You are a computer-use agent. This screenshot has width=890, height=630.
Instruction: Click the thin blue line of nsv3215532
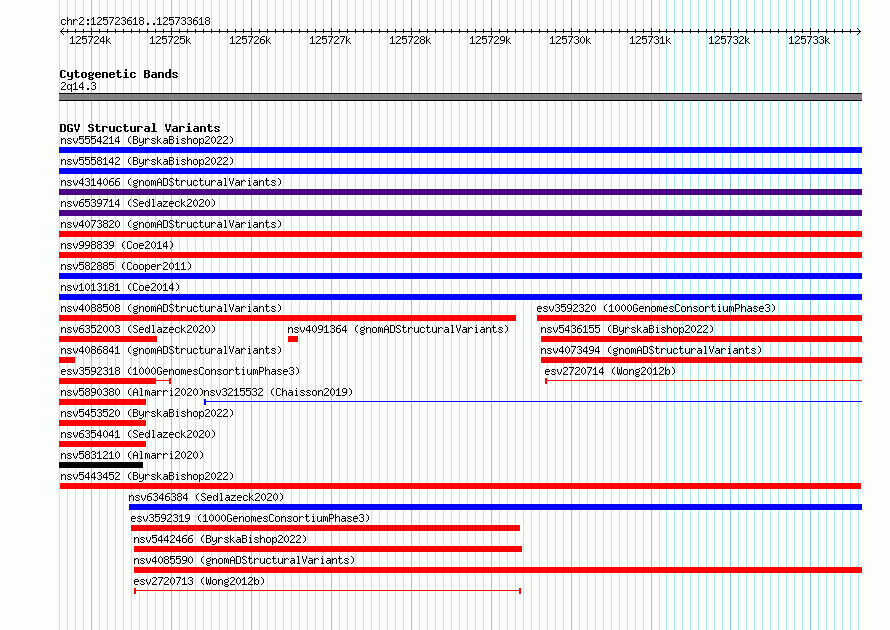tap(533, 402)
